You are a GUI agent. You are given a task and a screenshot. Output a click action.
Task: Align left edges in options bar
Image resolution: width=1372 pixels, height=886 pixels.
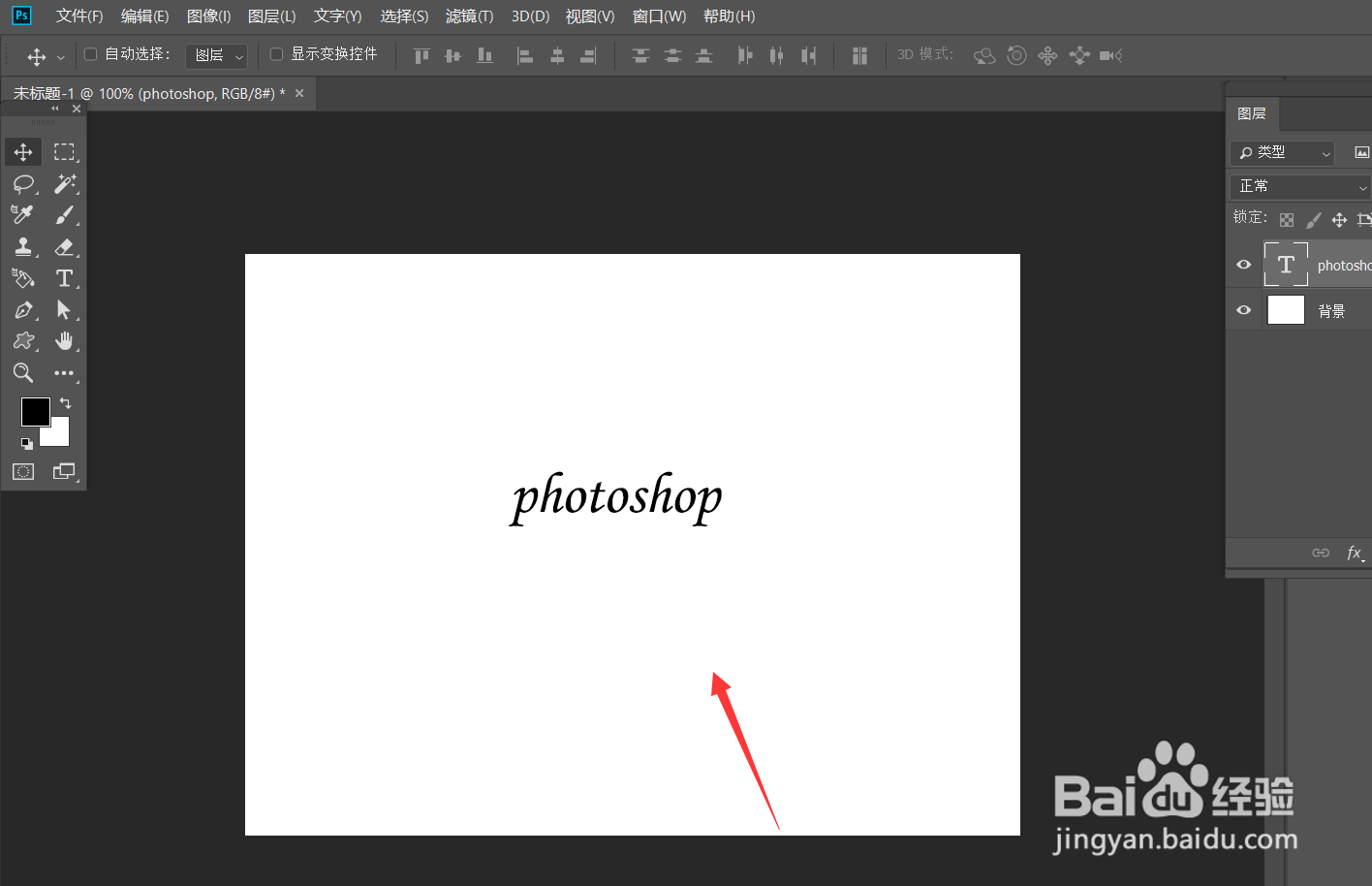coord(524,56)
